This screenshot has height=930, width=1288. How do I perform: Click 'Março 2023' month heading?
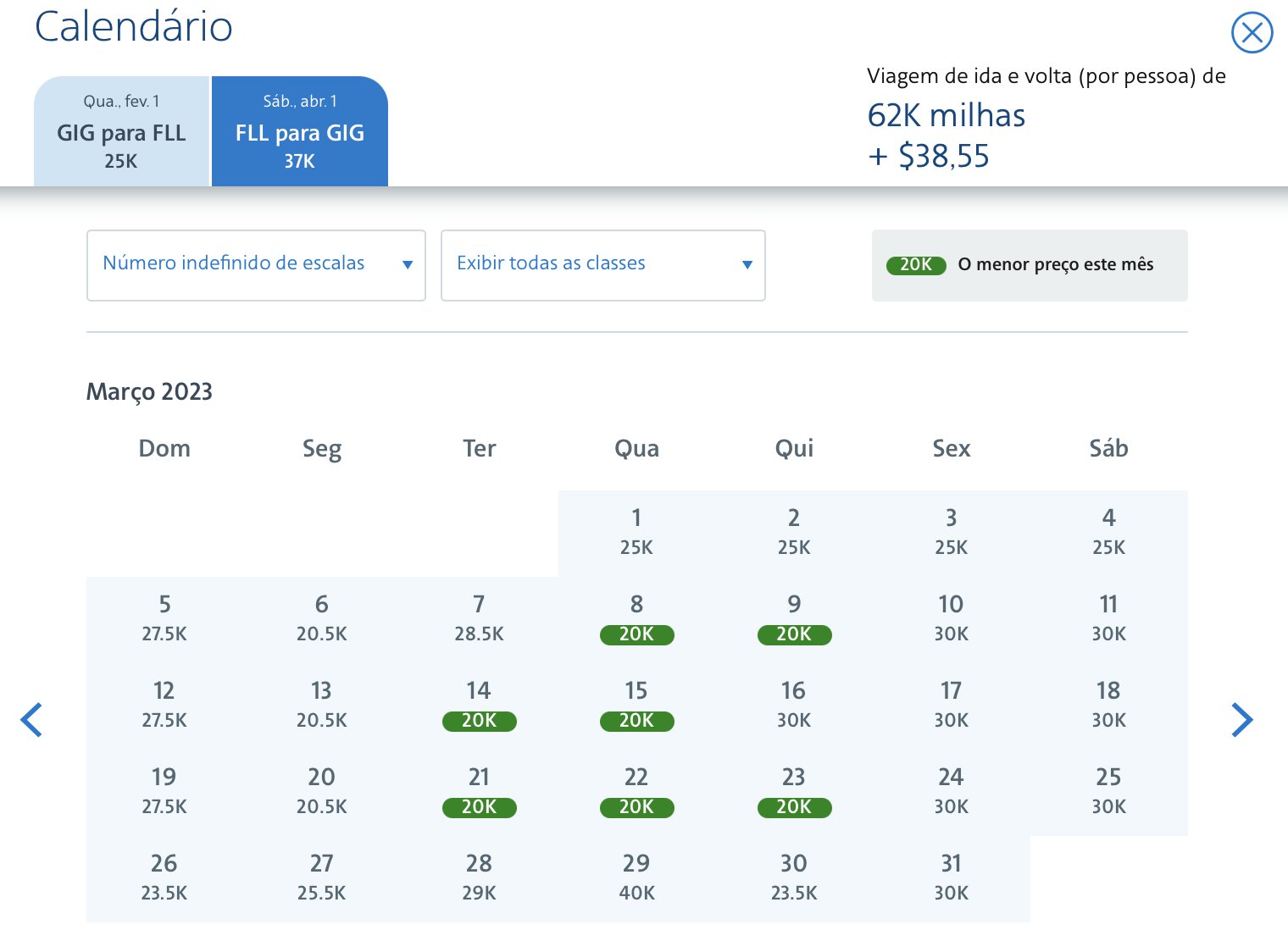click(x=149, y=392)
